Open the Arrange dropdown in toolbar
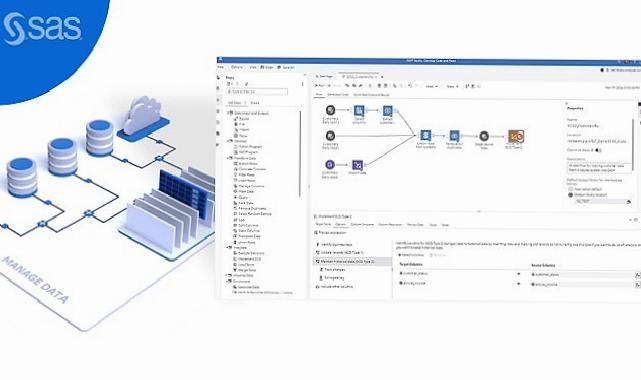Viewport: 641px width, 380px height. (x=431, y=87)
